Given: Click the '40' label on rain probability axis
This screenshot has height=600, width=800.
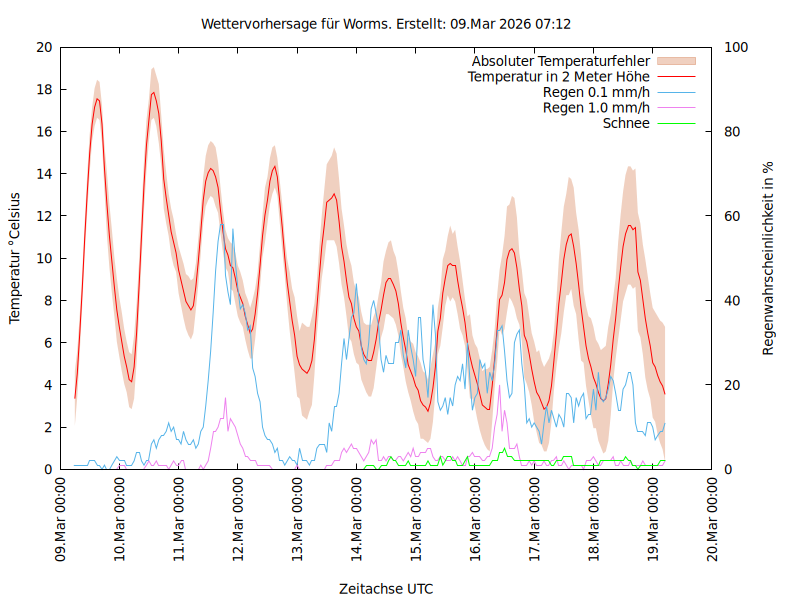Looking at the screenshot, I should [732, 301].
